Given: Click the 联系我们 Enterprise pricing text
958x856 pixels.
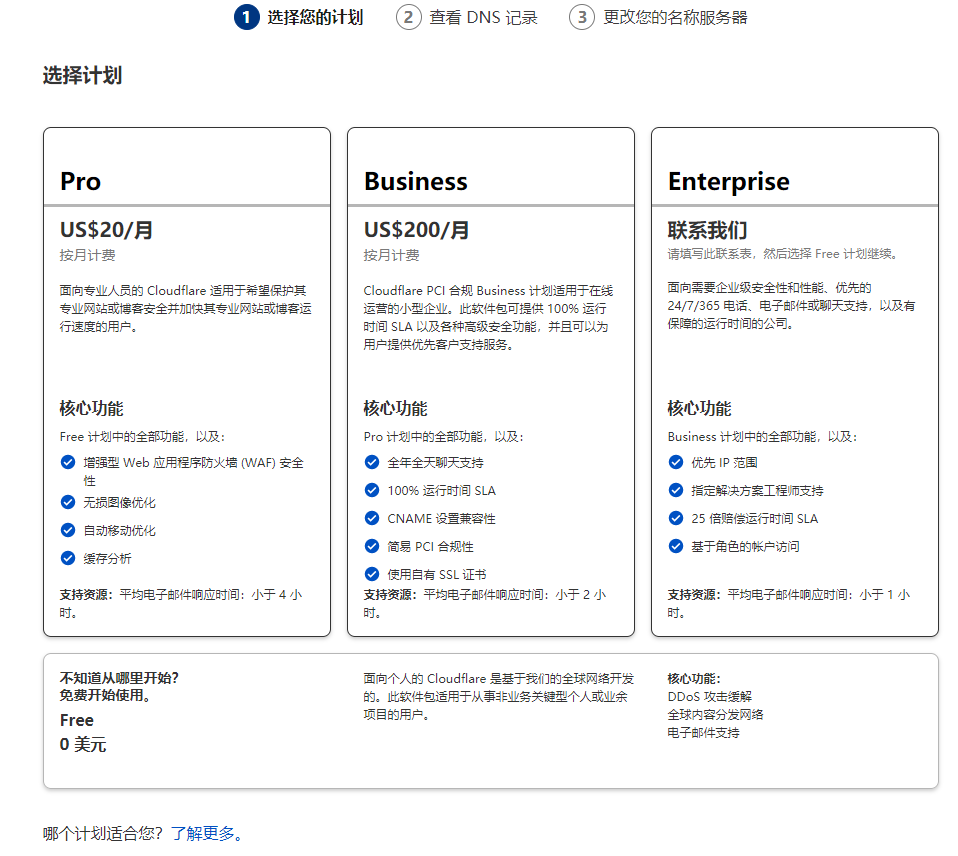Looking at the screenshot, I should (x=708, y=230).
